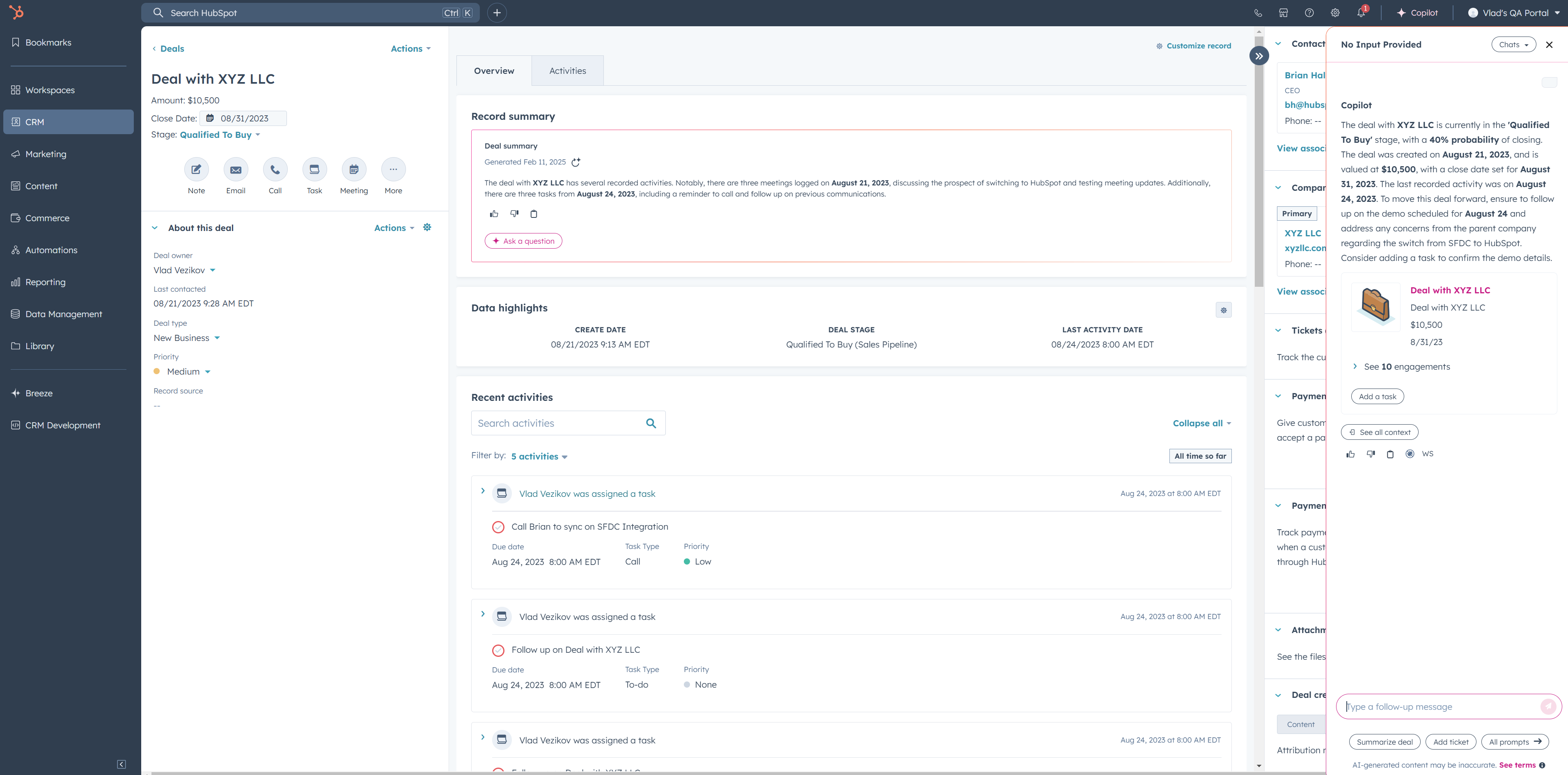Open Data highlights settings gear
Image resolution: width=1568 pixels, height=775 pixels.
point(1224,310)
